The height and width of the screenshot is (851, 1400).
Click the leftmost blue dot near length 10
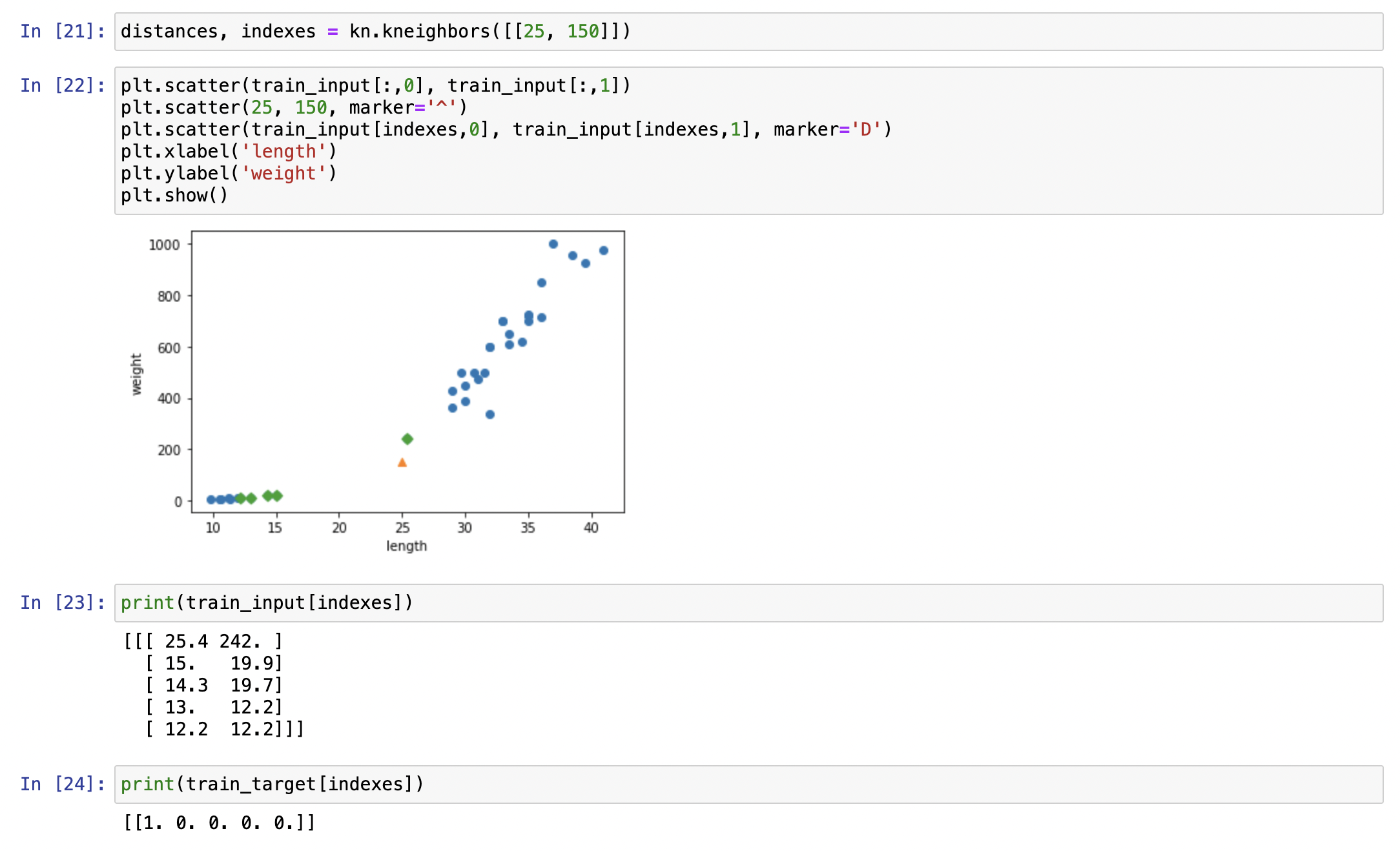click(211, 499)
